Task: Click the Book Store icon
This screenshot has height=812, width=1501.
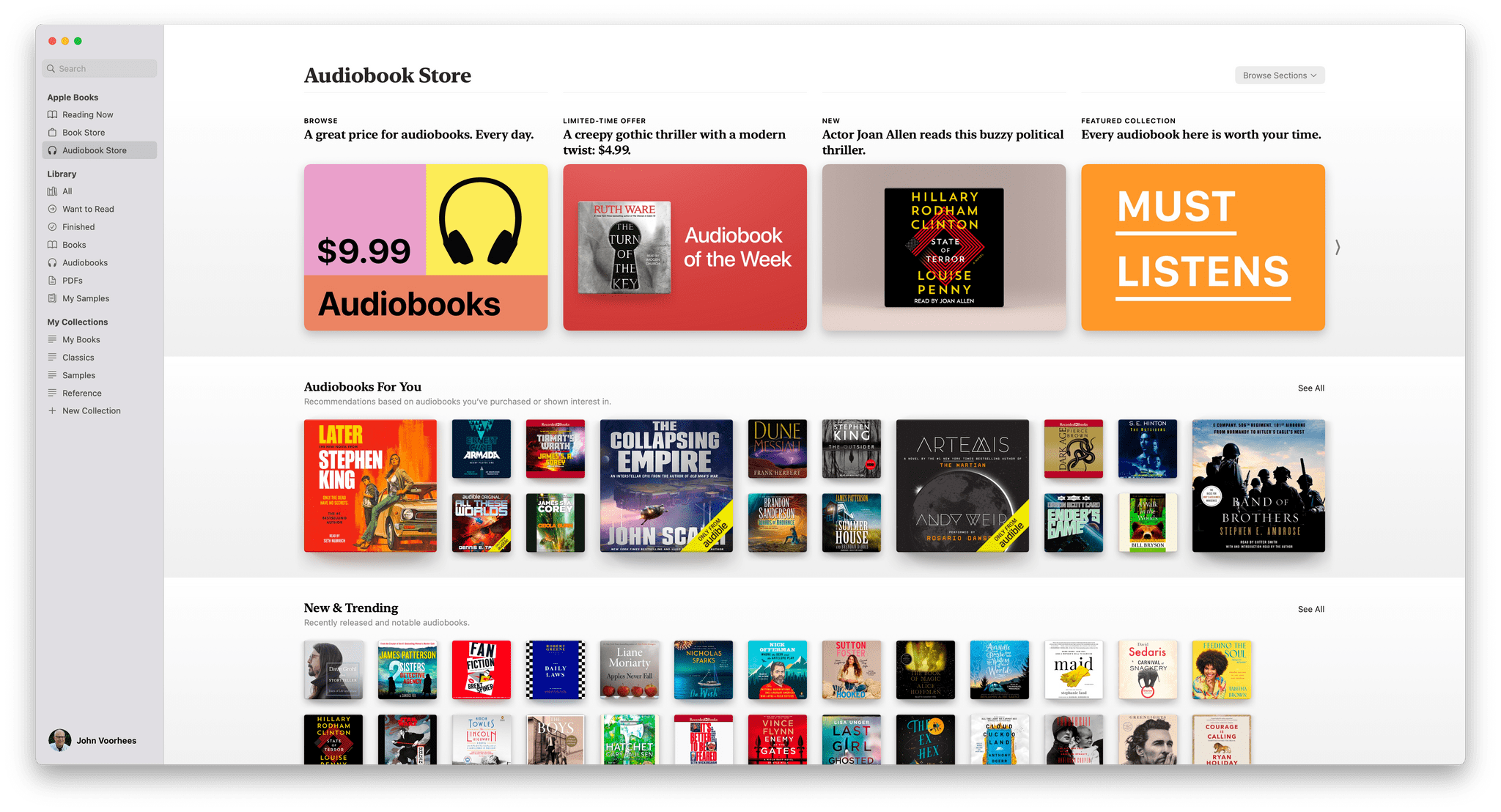Action: point(53,133)
